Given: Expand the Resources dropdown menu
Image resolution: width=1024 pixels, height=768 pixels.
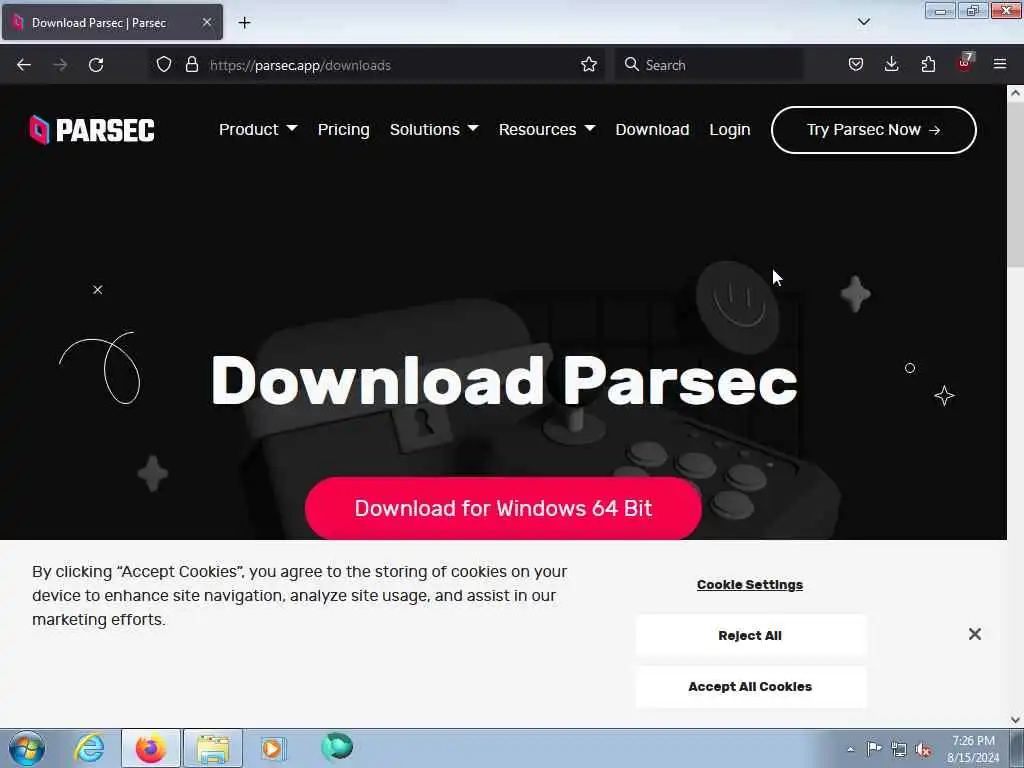Looking at the screenshot, I should point(547,130).
